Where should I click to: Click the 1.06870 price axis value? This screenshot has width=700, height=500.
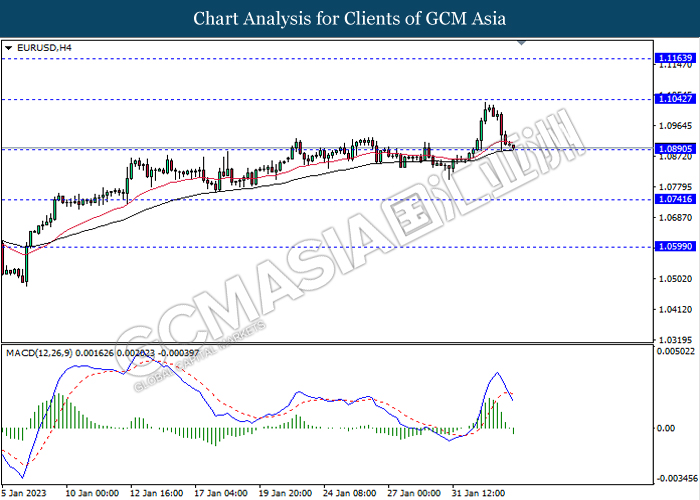coord(676,217)
